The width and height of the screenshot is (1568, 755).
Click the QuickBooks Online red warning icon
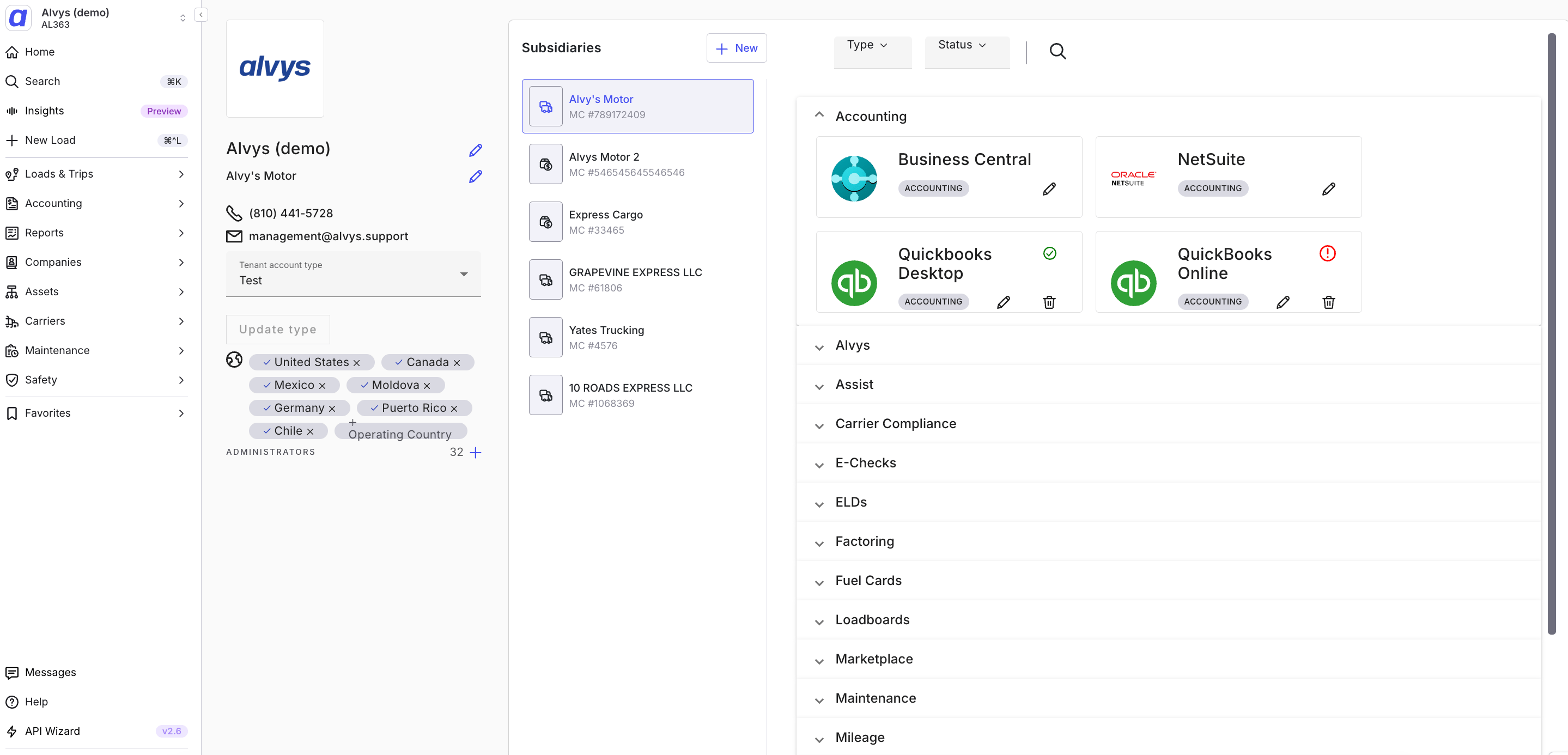(x=1327, y=253)
